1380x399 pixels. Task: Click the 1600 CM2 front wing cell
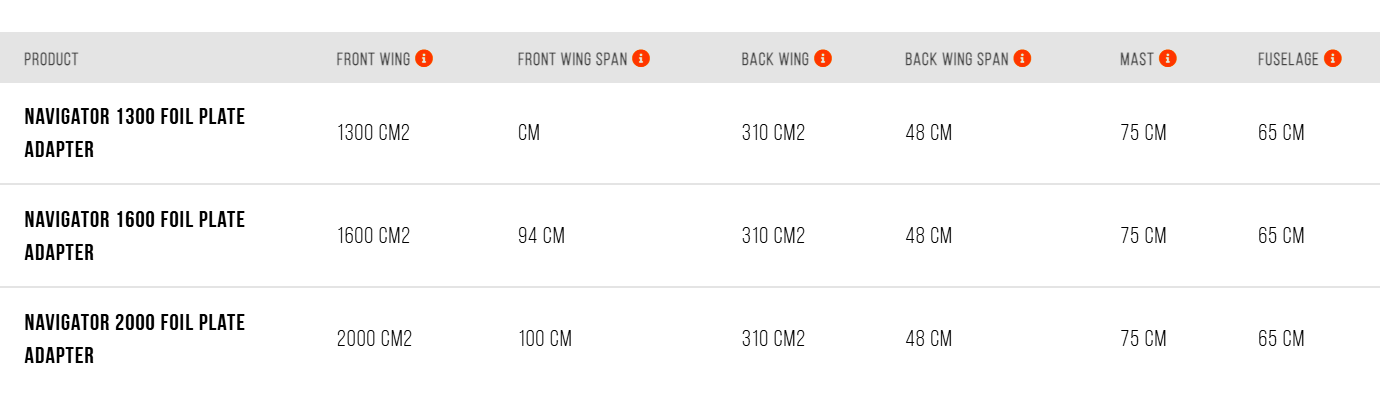point(373,236)
